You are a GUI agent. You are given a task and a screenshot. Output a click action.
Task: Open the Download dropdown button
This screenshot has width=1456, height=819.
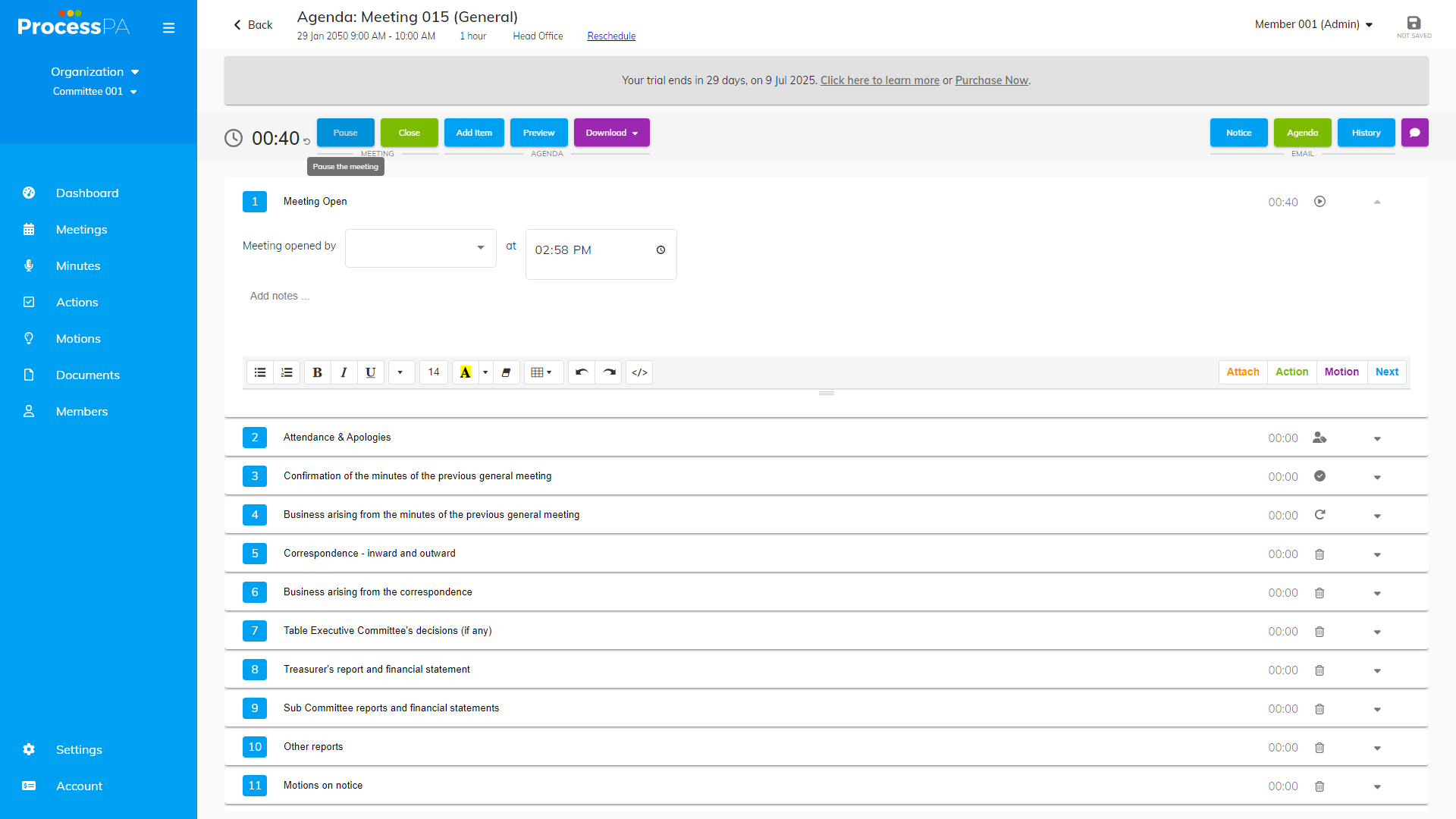[x=611, y=133]
